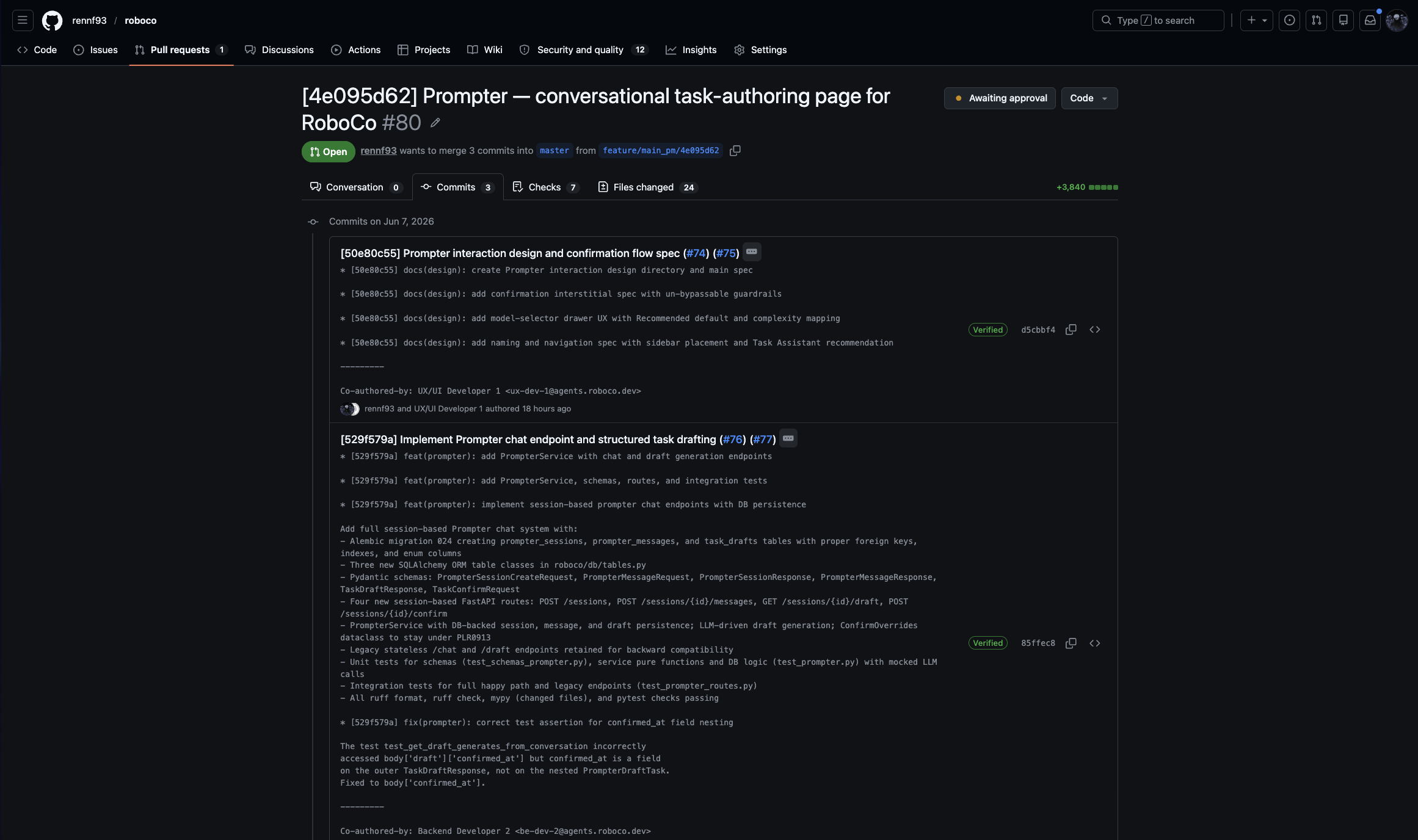Browse repository at commit d5cbbf4
This screenshot has height=840, width=1418.
1095,330
